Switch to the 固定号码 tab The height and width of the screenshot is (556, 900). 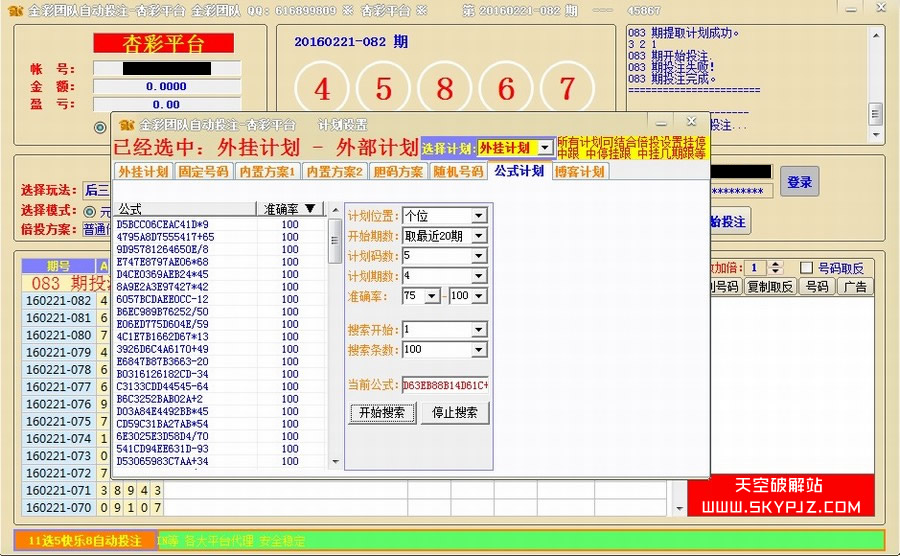tap(203, 171)
